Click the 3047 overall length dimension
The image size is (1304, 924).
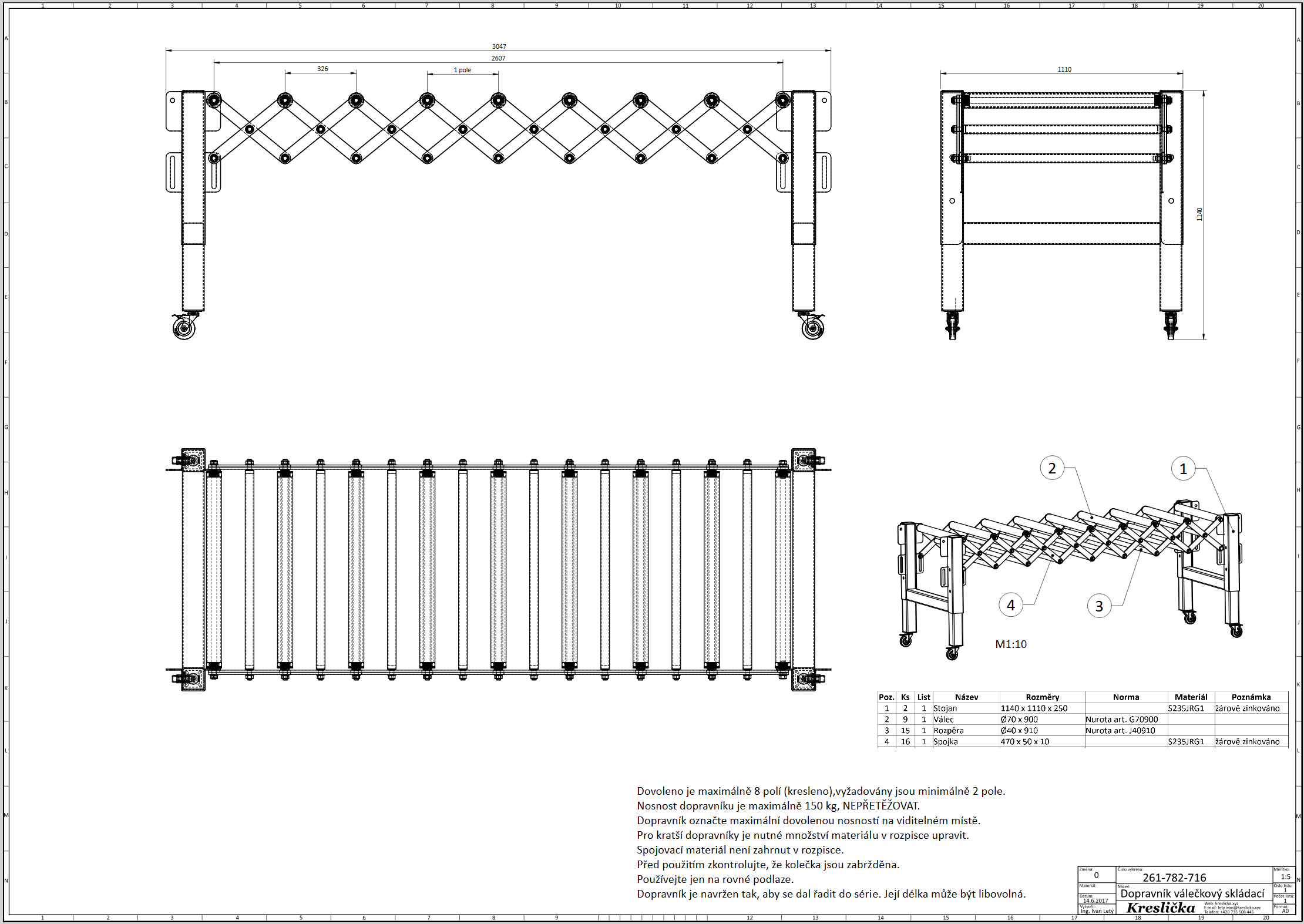click(499, 46)
